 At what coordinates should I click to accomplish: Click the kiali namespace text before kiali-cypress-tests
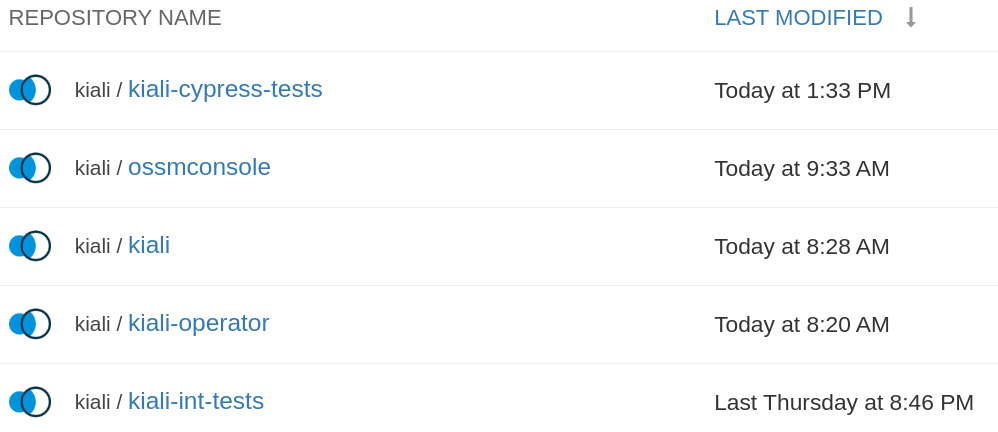(x=92, y=90)
